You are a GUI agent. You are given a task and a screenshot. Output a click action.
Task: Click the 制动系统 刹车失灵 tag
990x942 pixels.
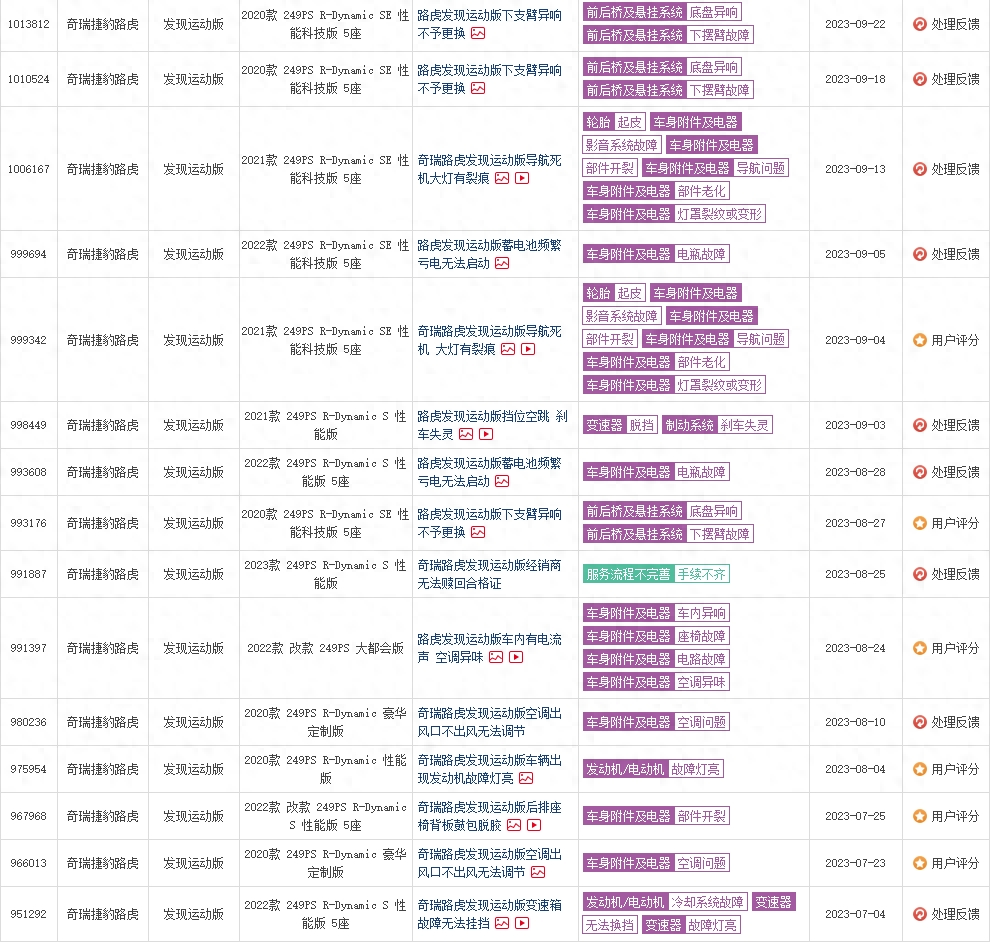(717, 425)
